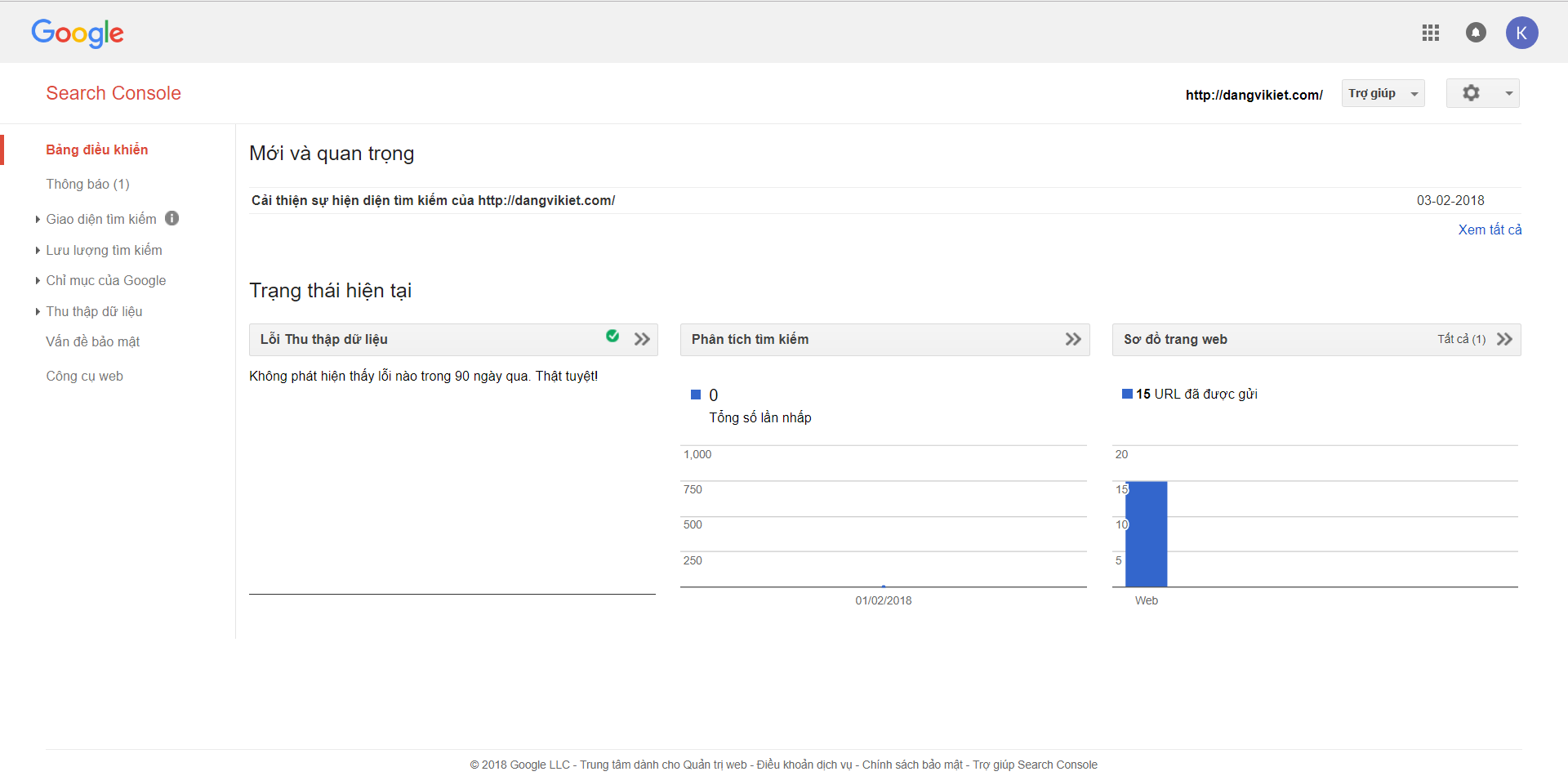1568x776 pixels.
Task: Open Trợ giúp Search Console footer link
Action: tap(1035, 765)
